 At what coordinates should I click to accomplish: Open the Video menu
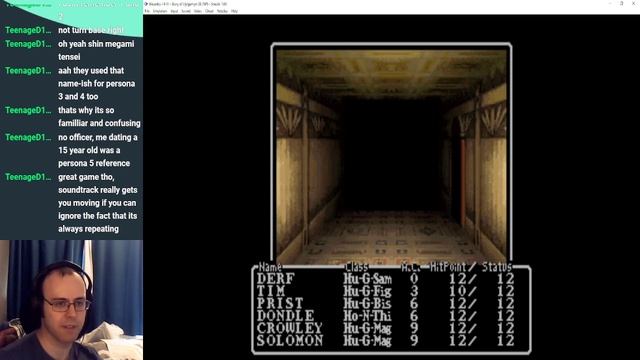pyautogui.click(x=198, y=11)
